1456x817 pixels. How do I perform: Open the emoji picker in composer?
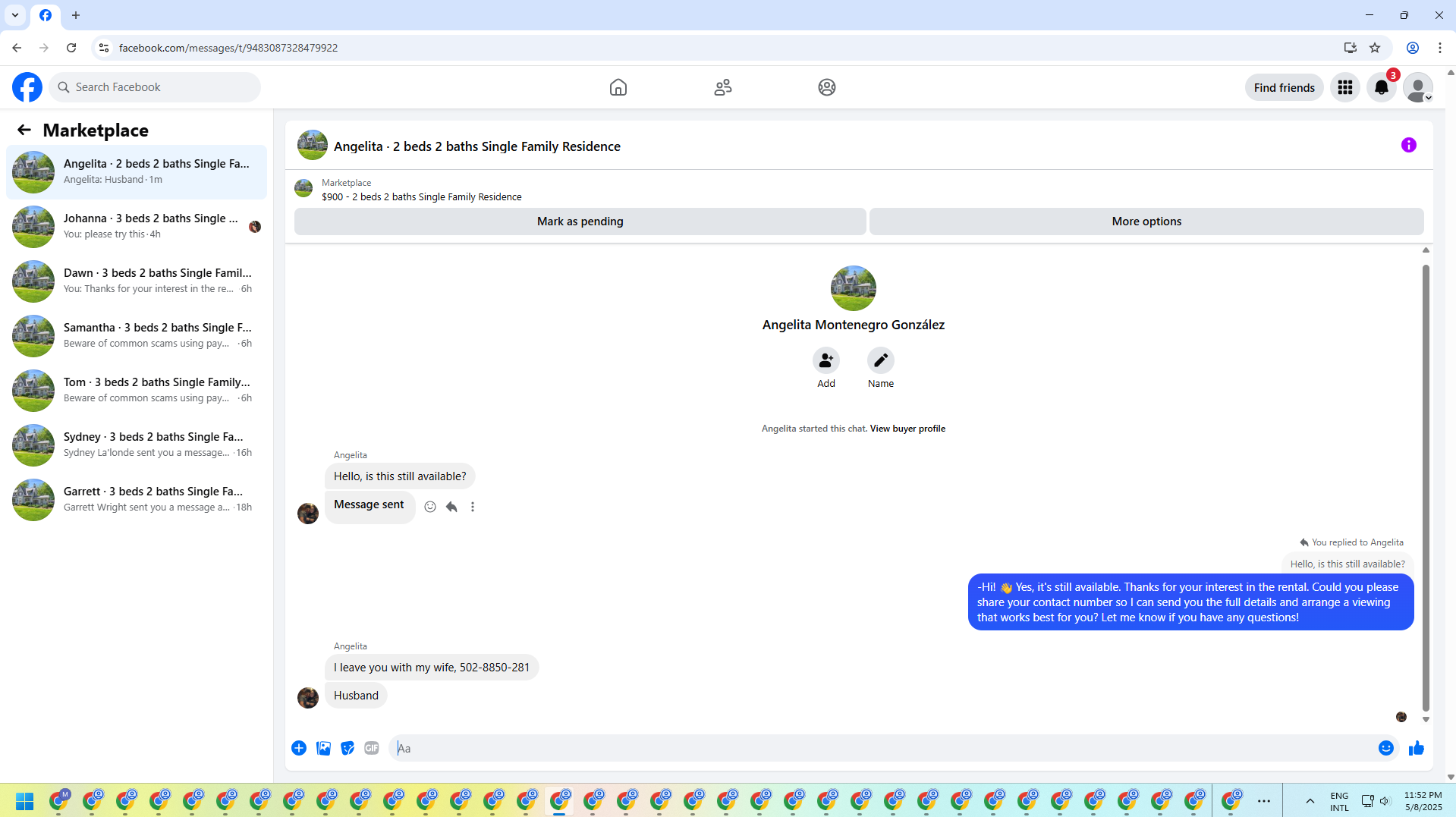pyautogui.click(x=1386, y=748)
